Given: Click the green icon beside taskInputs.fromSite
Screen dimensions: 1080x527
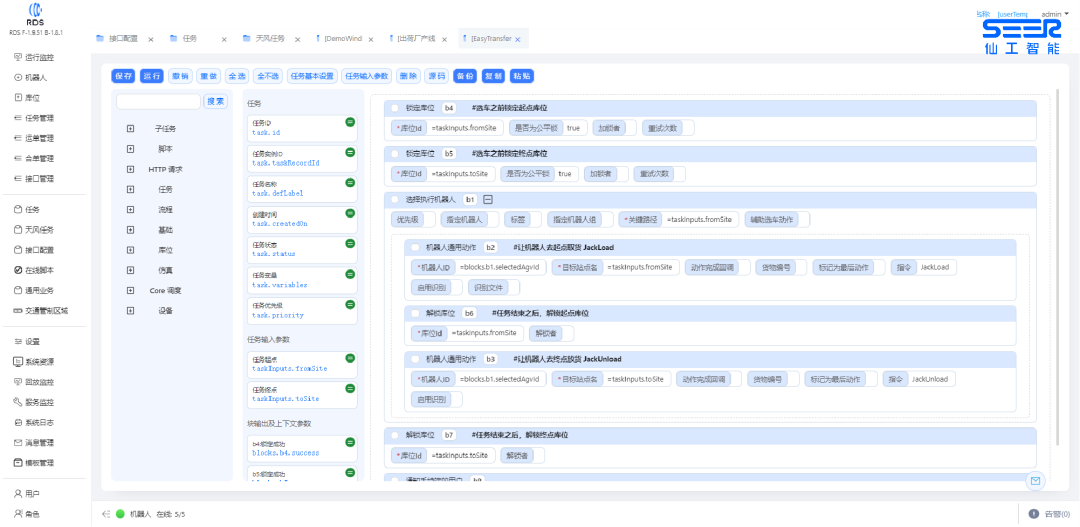Looking at the screenshot, I should pyautogui.click(x=350, y=358).
